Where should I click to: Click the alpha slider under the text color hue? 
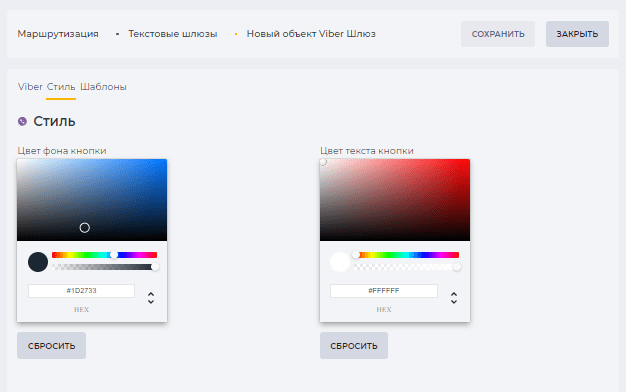(x=406, y=267)
